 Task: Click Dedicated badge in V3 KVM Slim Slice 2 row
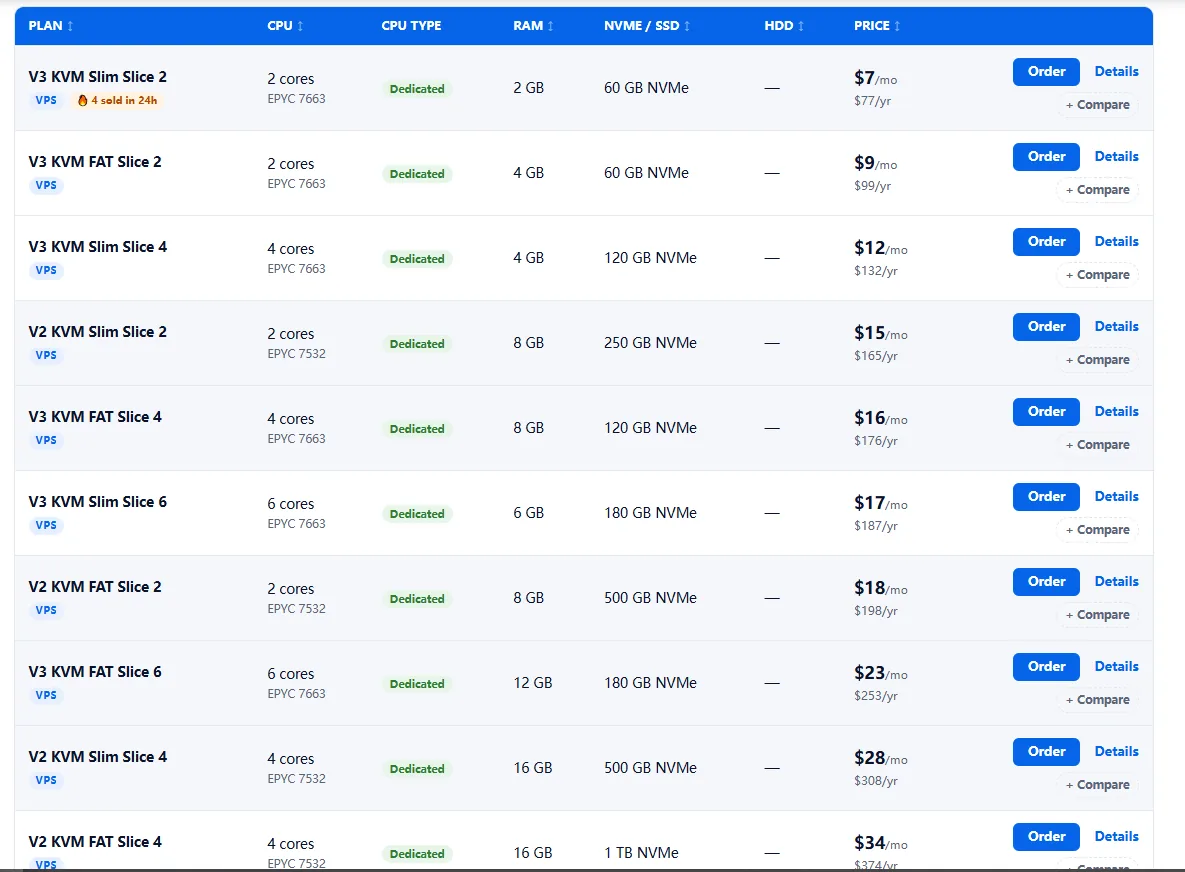pyautogui.click(x=417, y=89)
